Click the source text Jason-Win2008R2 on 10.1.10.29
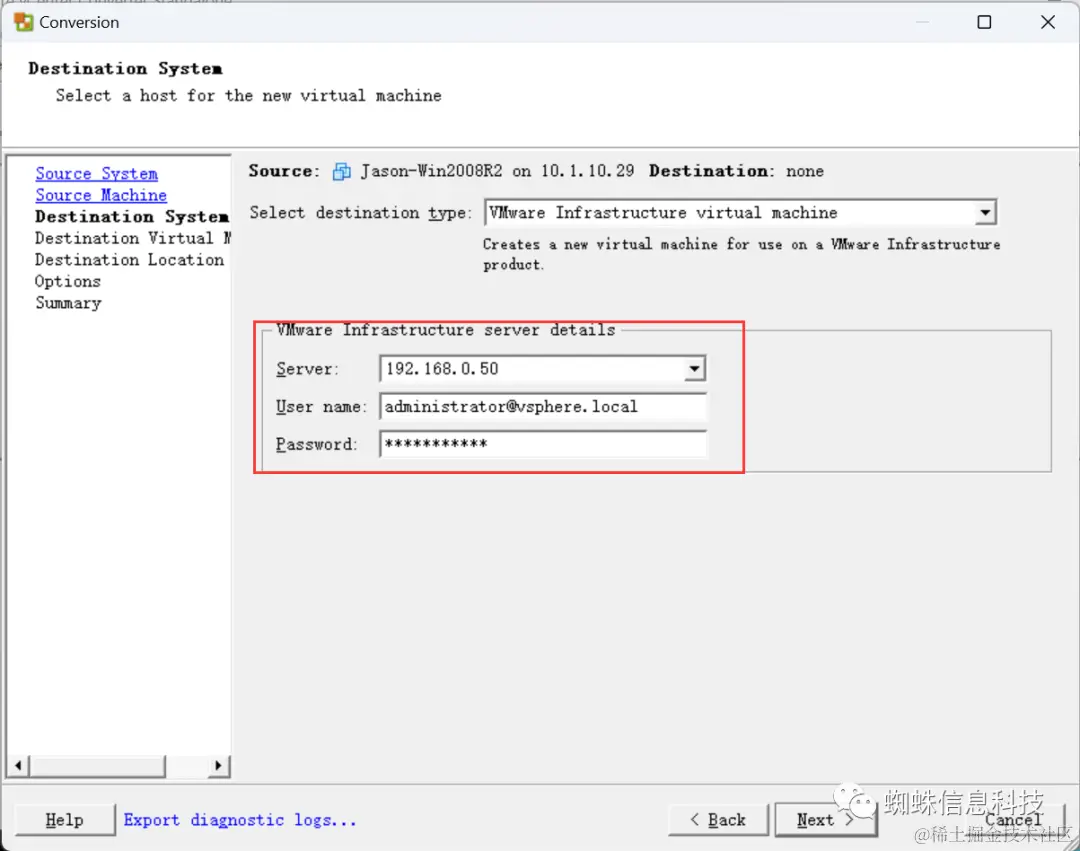The height and width of the screenshot is (851, 1080). click(497, 171)
